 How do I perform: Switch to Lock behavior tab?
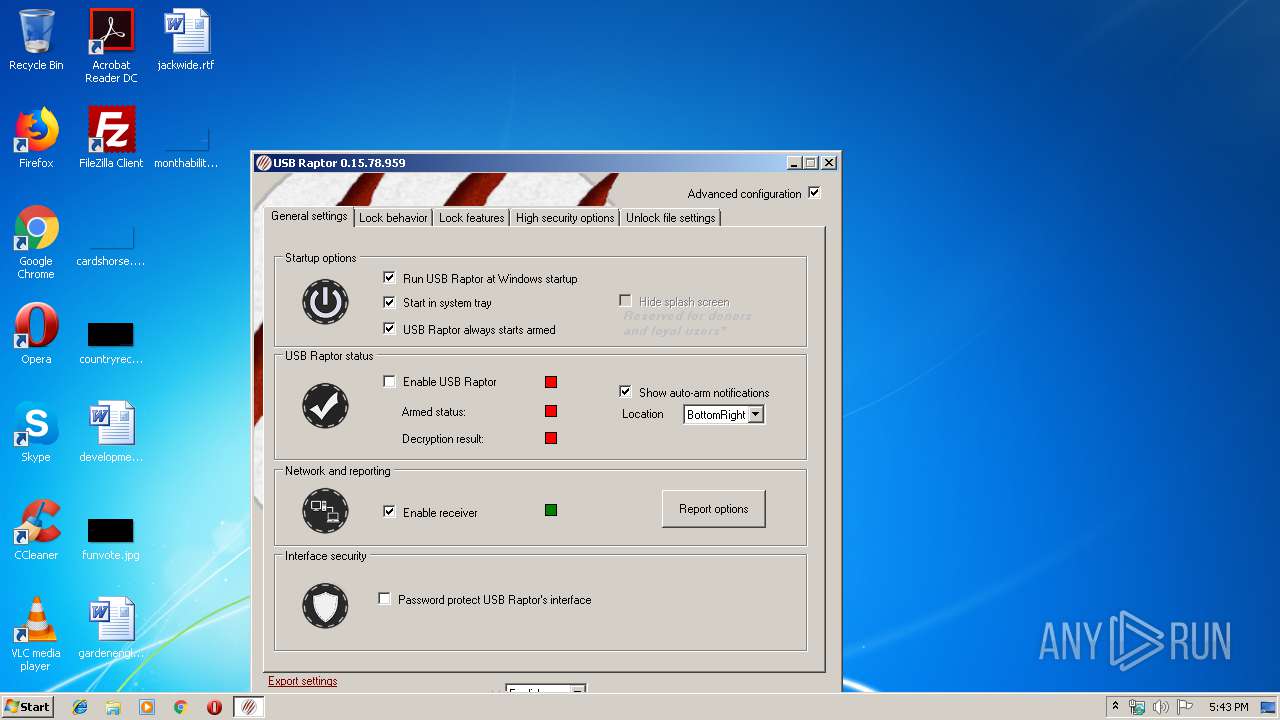point(393,217)
